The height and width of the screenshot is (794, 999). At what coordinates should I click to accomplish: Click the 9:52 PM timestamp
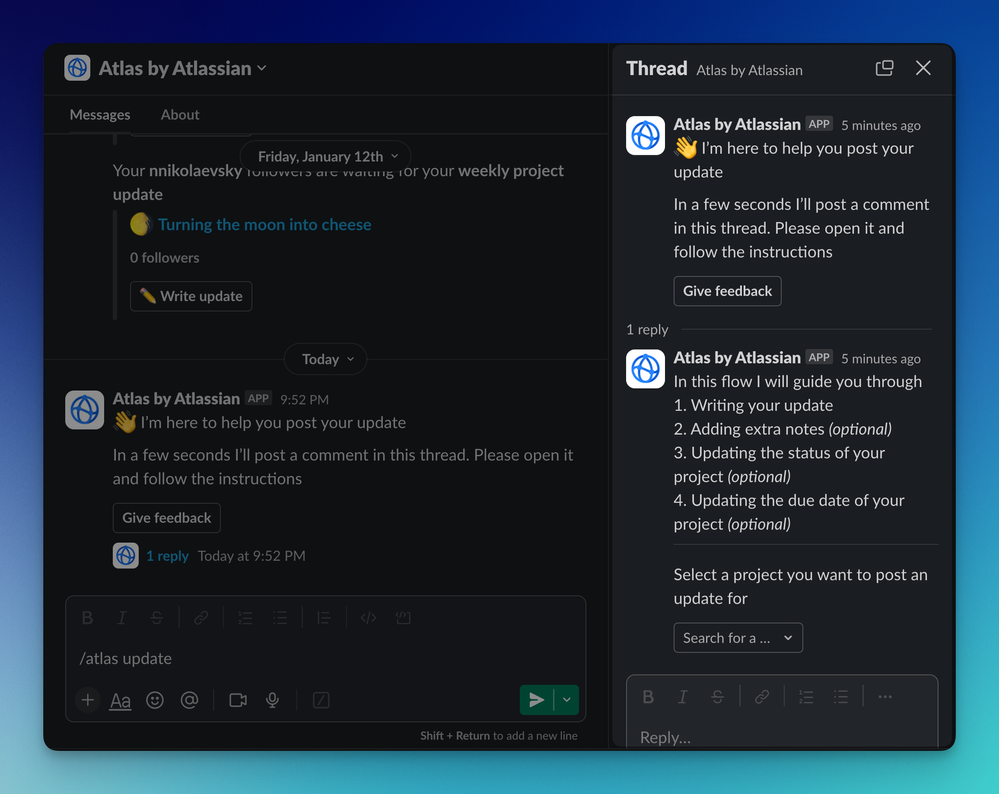(x=305, y=400)
